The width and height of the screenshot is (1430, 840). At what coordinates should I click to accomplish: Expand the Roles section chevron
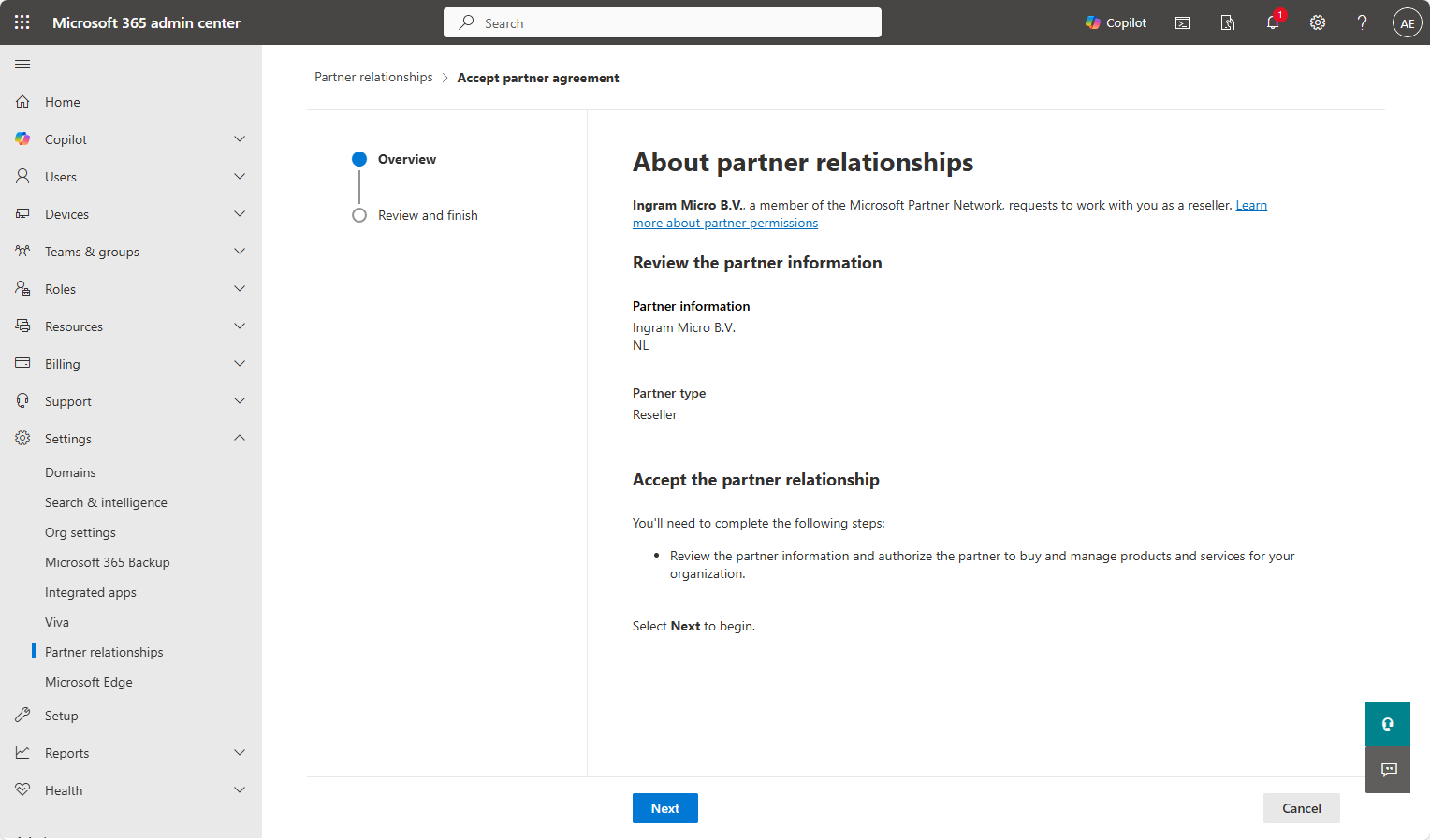(x=240, y=288)
